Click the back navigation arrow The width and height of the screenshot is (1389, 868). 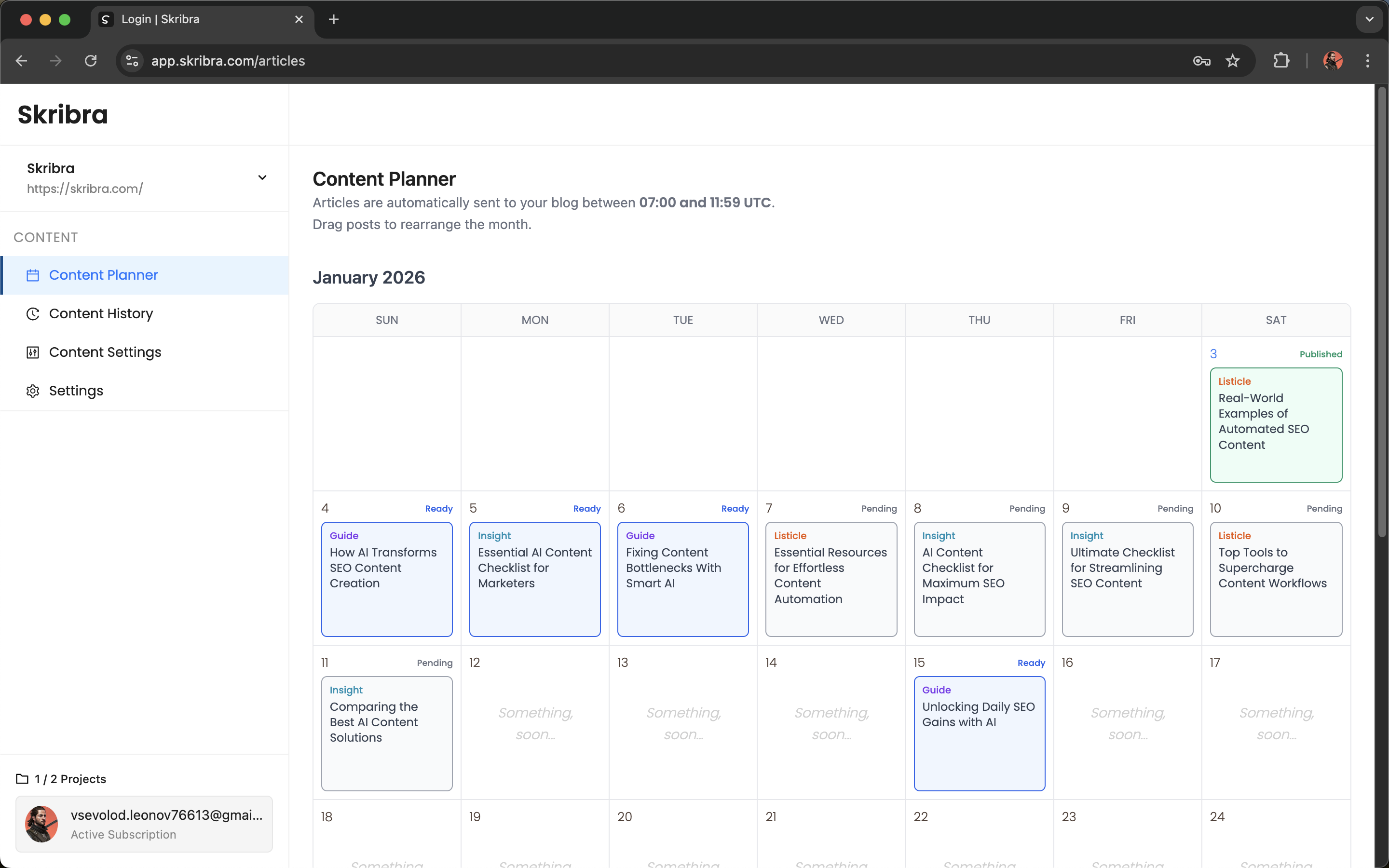point(21,60)
